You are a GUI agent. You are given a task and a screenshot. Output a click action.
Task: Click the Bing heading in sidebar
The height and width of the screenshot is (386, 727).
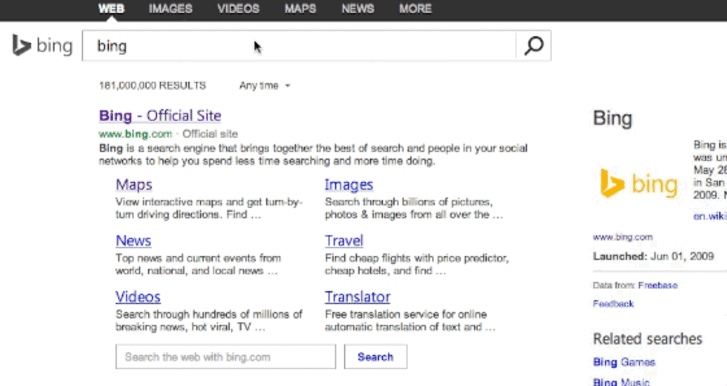[x=612, y=118]
